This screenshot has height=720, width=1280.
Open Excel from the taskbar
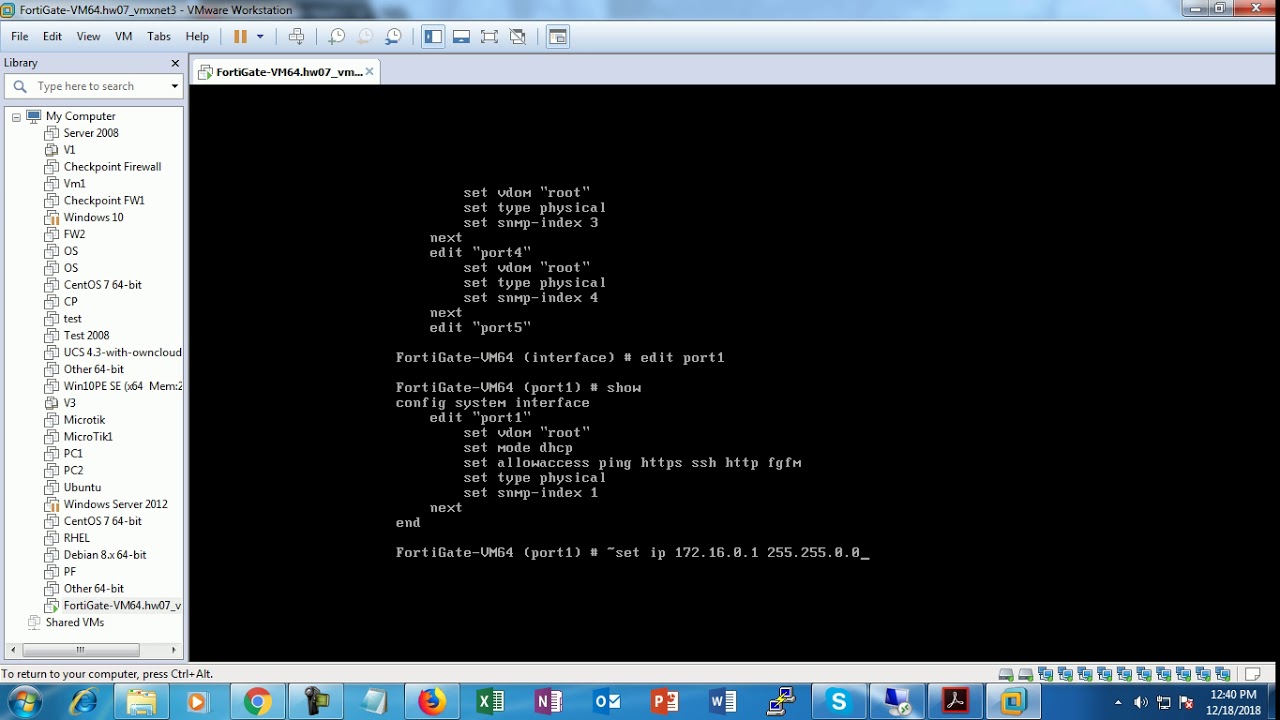click(490, 702)
